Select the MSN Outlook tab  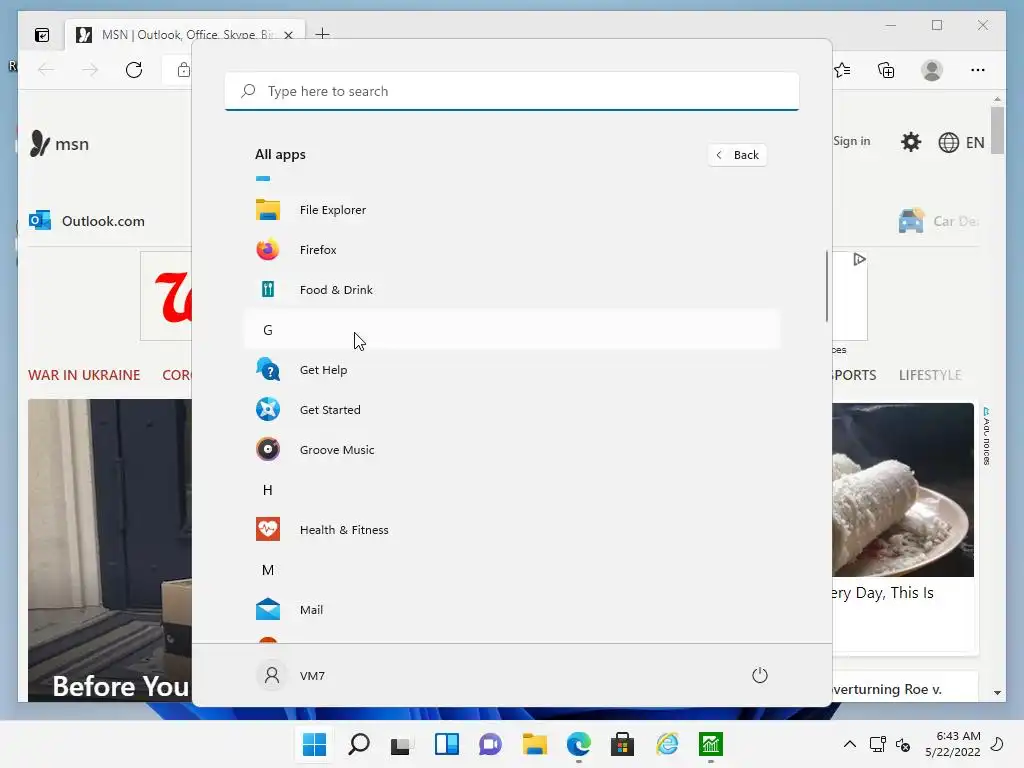(185, 35)
